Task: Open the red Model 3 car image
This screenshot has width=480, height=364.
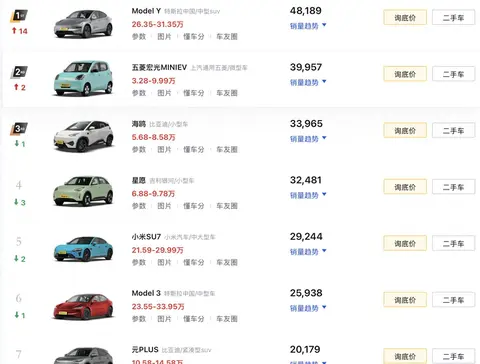Action: pos(83,307)
